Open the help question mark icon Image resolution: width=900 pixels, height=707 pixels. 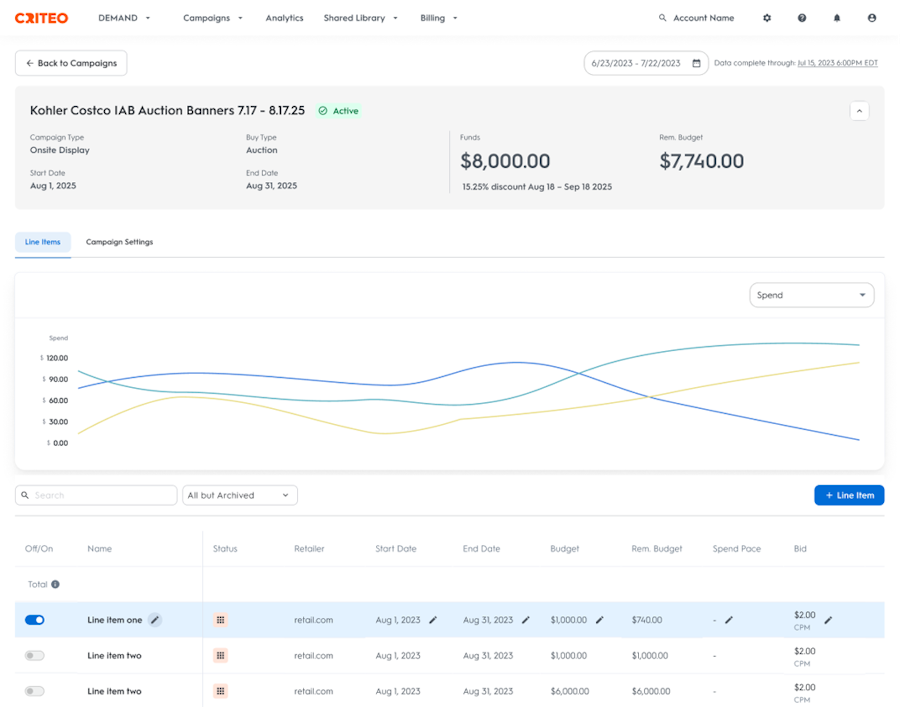(x=802, y=18)
